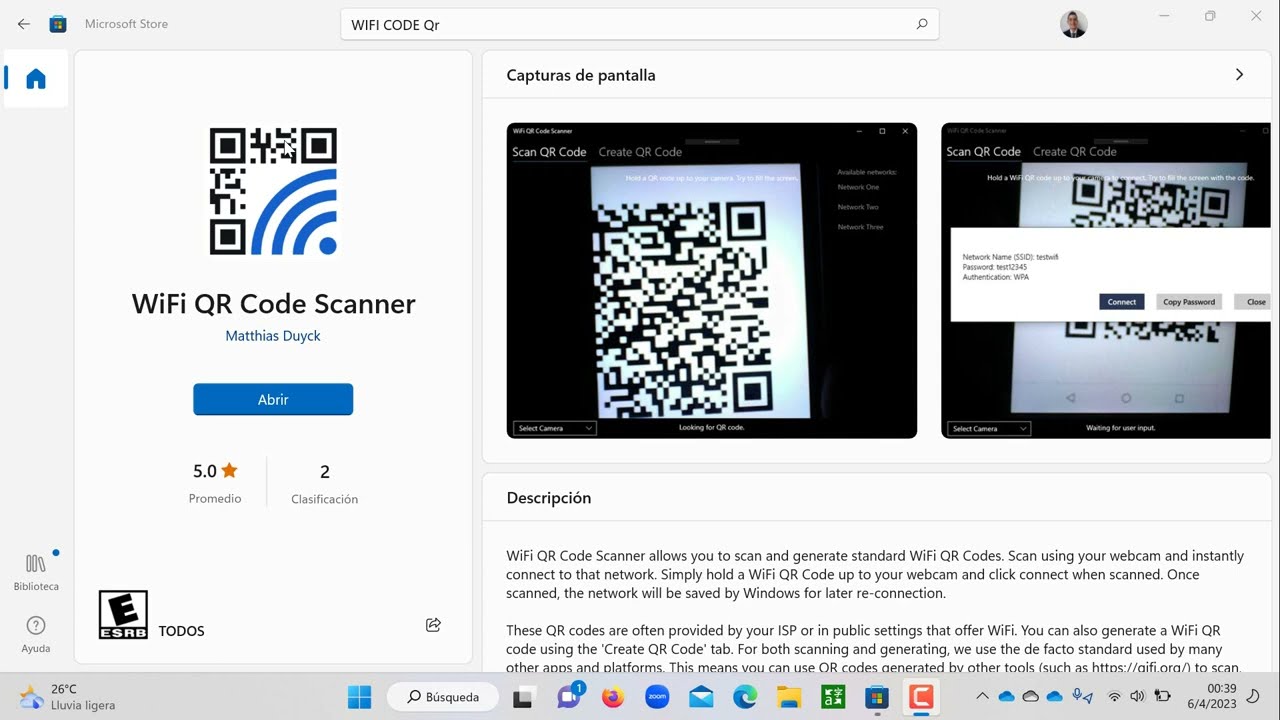Launch Firefox from the taskbar
1280x720 pixels.
(613, 697)
